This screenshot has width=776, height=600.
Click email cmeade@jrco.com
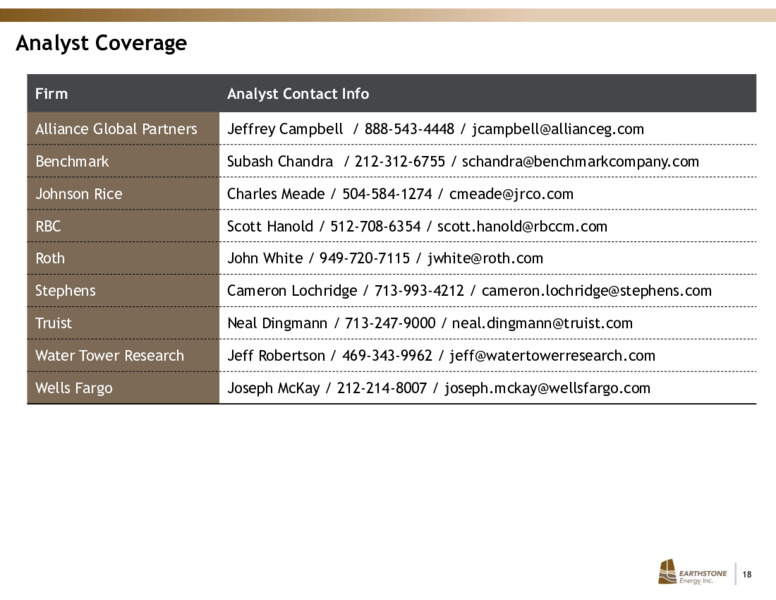pos(511,194)
